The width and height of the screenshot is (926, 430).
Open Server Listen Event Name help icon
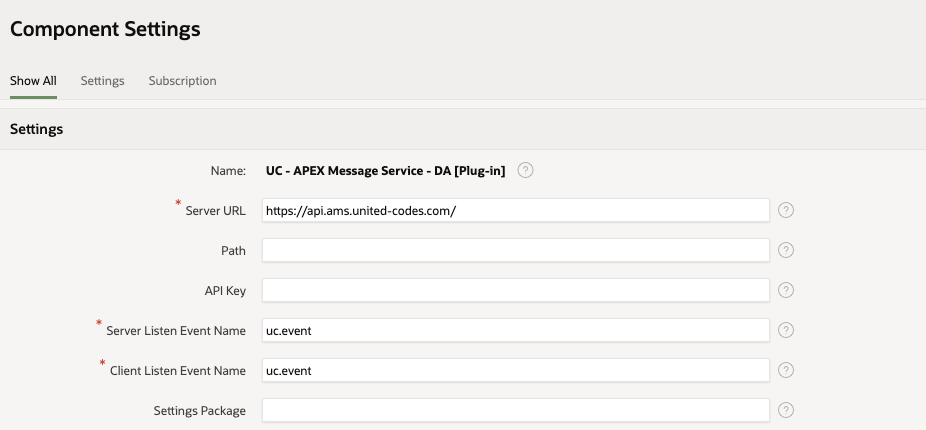(786, 330)
